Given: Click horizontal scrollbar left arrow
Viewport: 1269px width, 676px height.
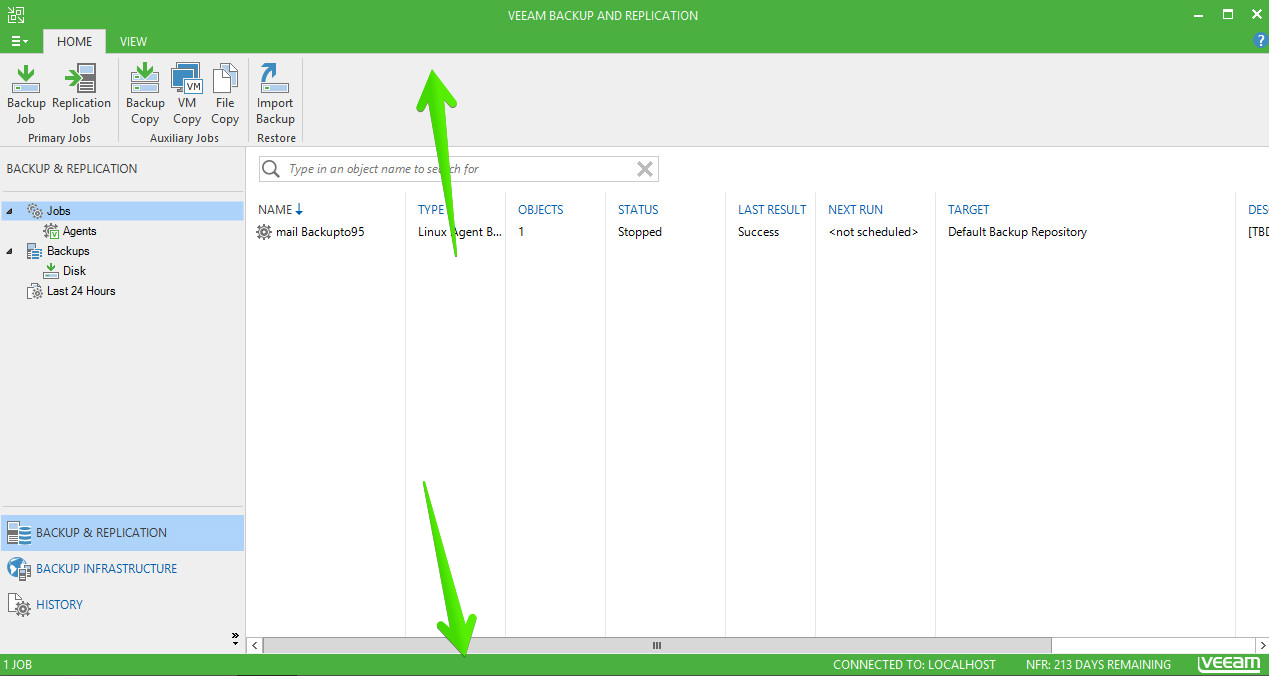Looking at the screenshot, I should click(x=254, y=646).
